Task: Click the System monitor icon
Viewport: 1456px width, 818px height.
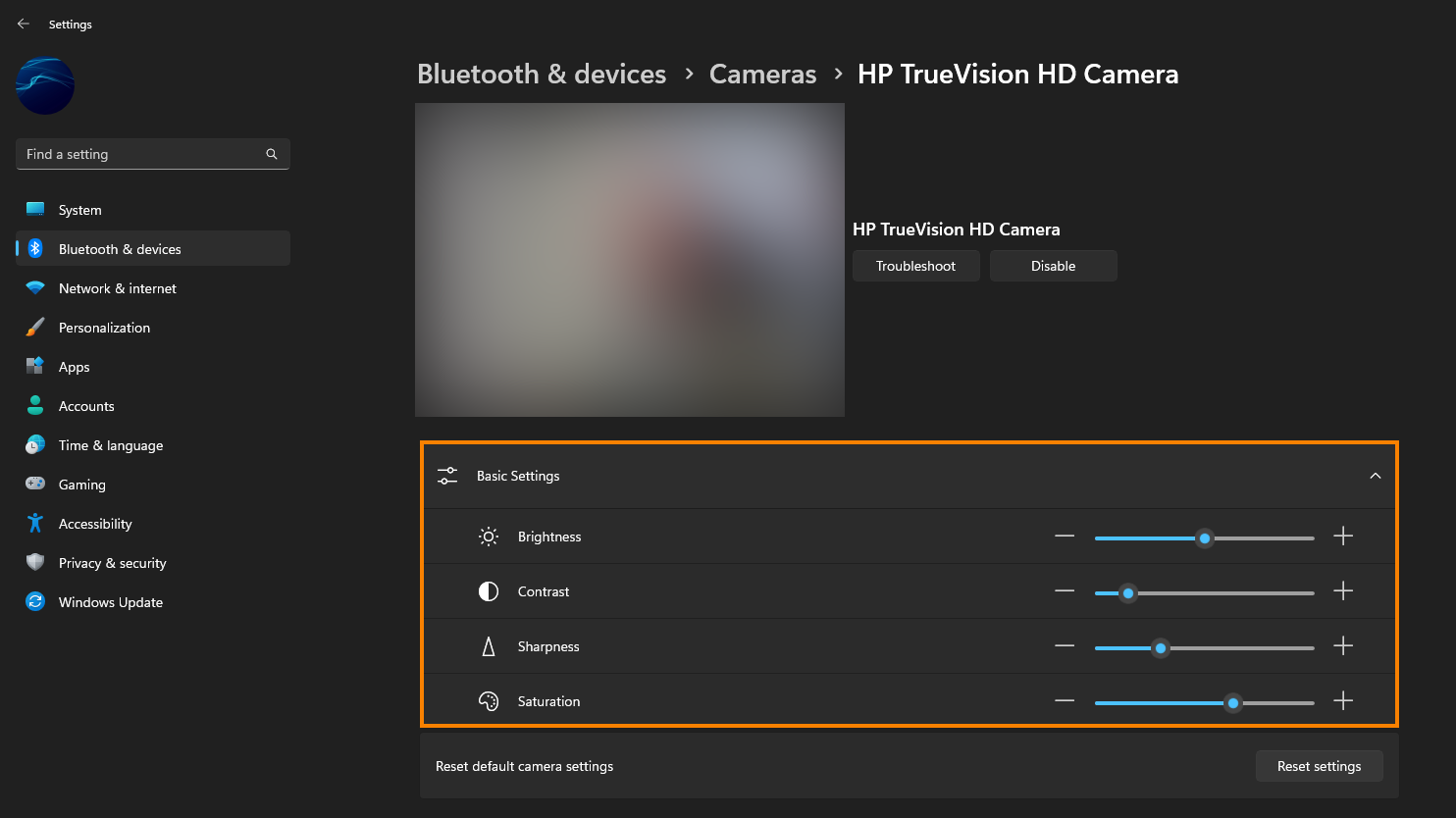Action: click(35, 209)
